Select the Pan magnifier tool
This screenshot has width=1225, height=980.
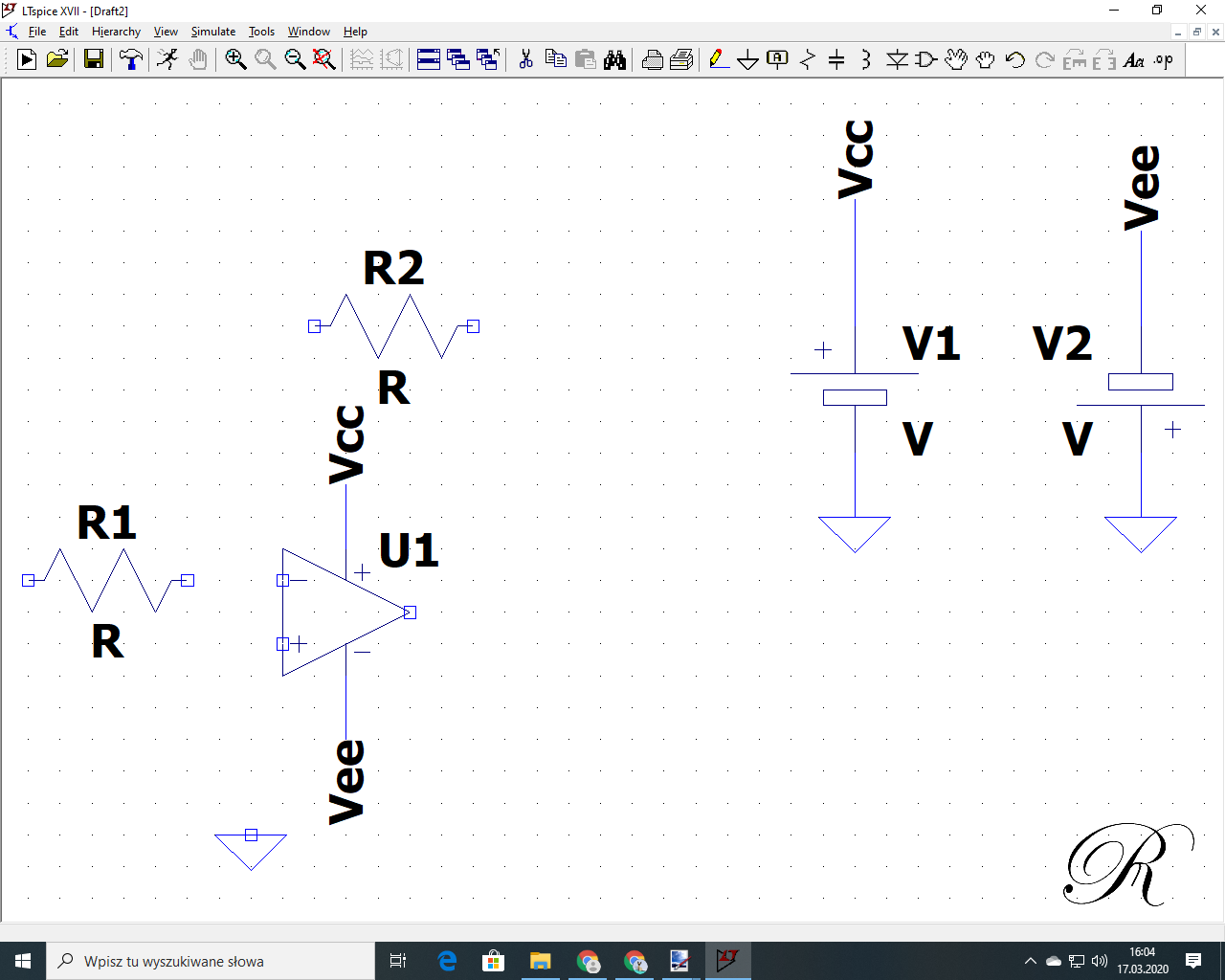265,59
